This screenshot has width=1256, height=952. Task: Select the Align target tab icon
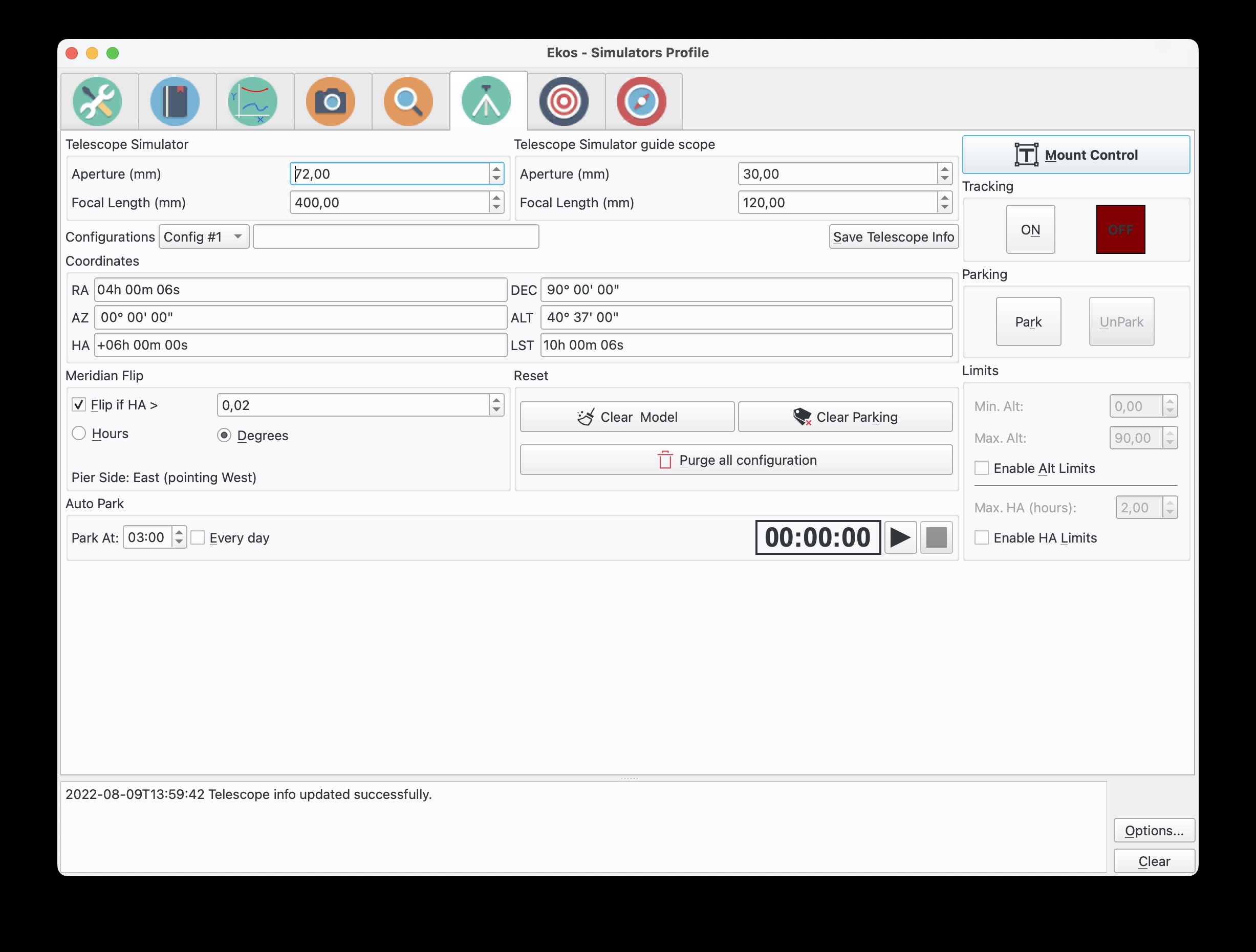click(x=564, y=101)
